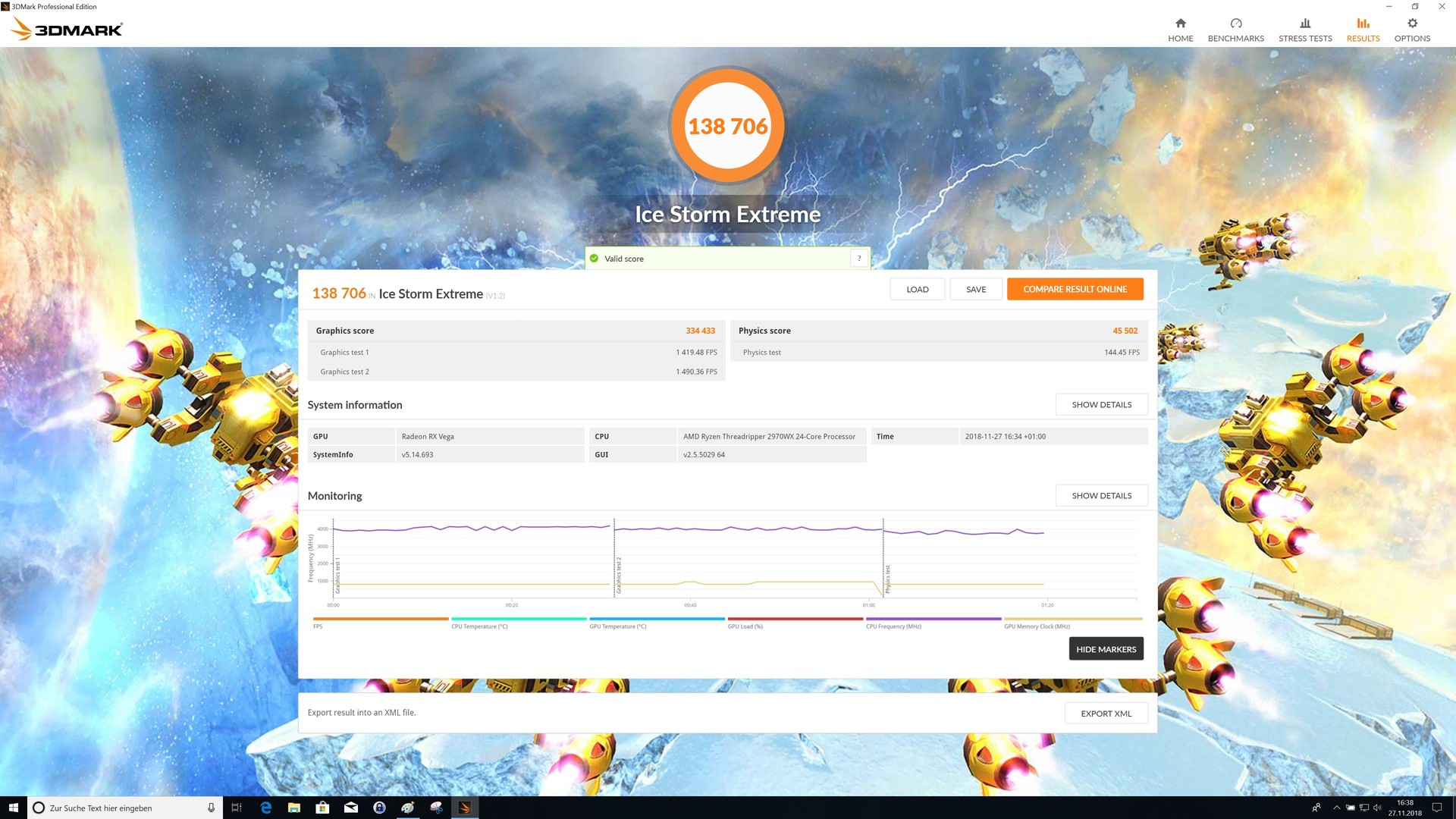Open the Options gear menu
This screenshot has height=819, width=1456.
(x=1412, y=30)
